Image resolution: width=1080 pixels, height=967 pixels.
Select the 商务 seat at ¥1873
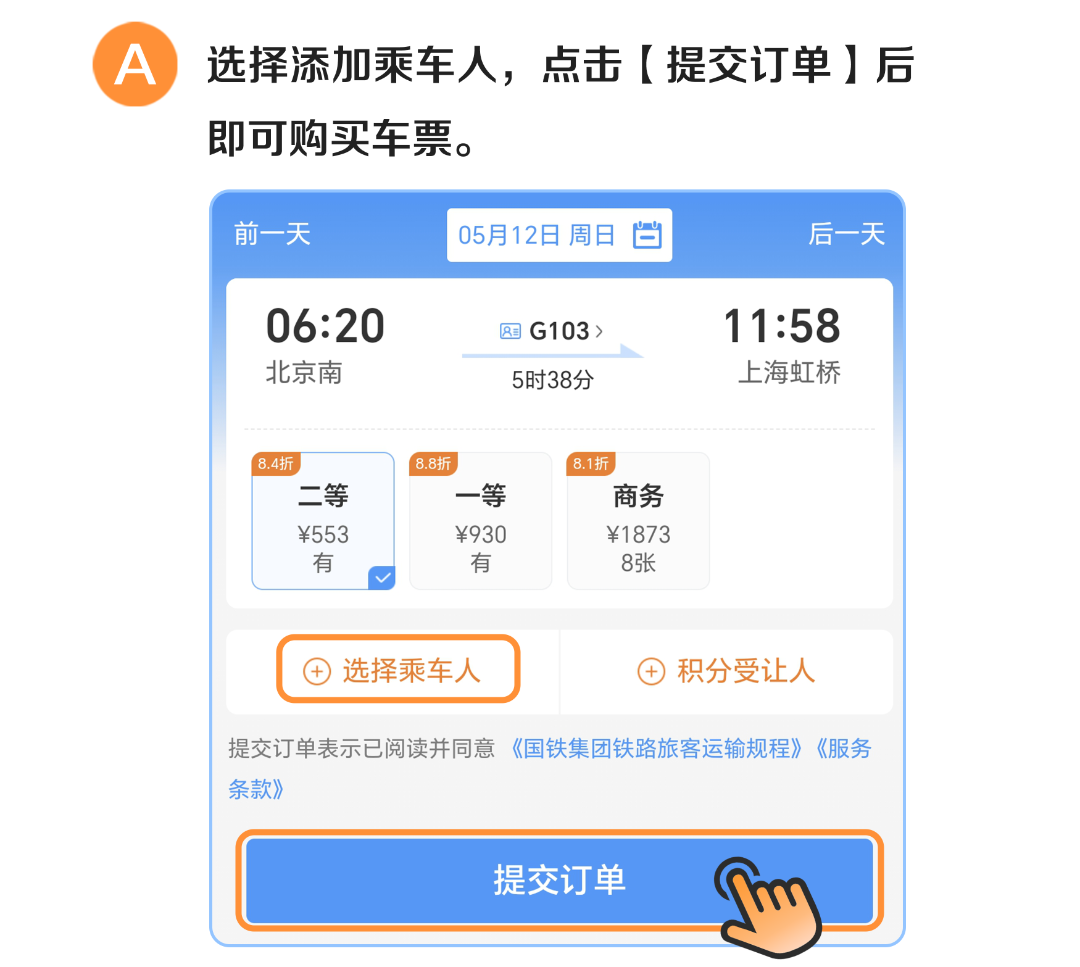638,521
